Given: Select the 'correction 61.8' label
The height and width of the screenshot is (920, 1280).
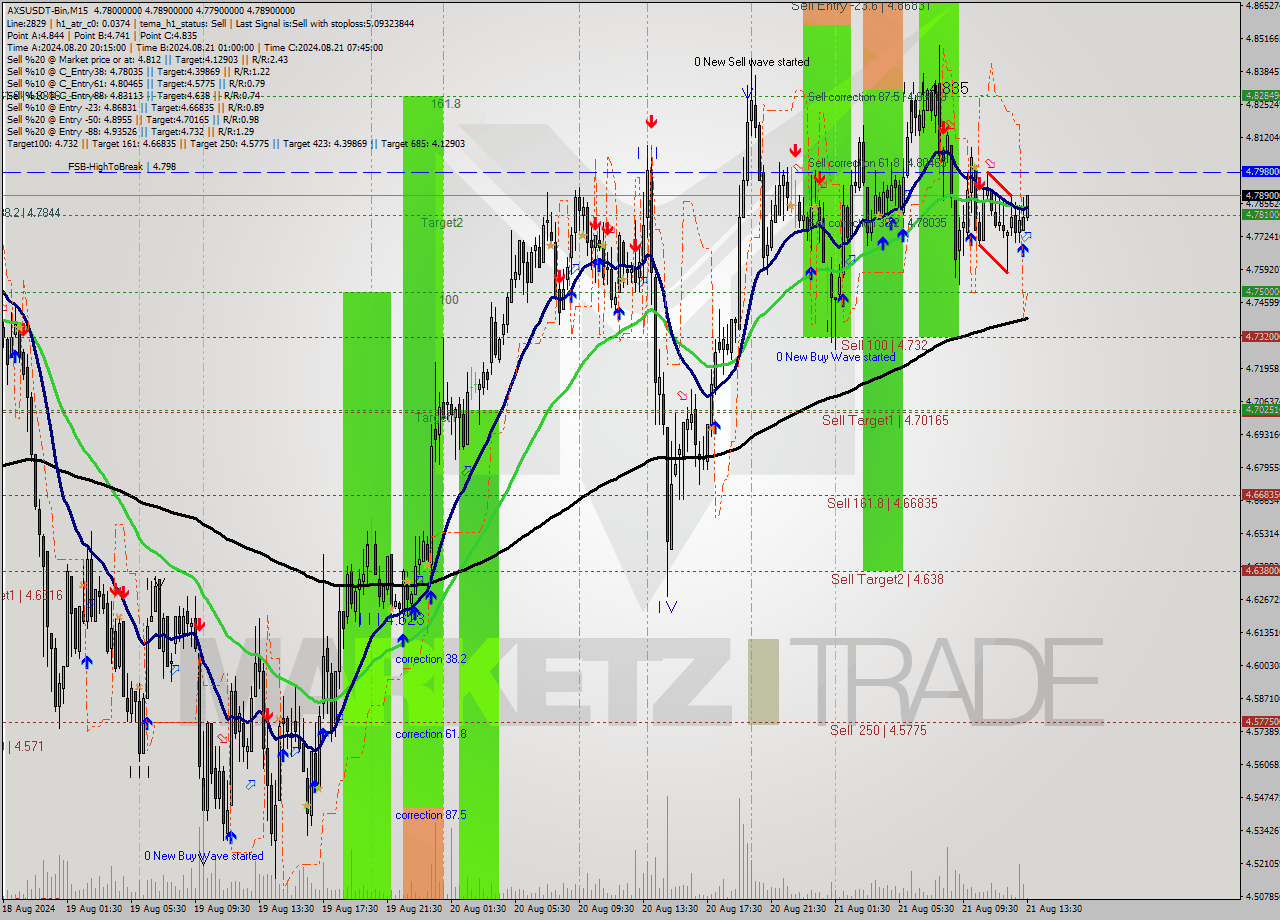Looking at the screenshot, I should click(431, 734).
